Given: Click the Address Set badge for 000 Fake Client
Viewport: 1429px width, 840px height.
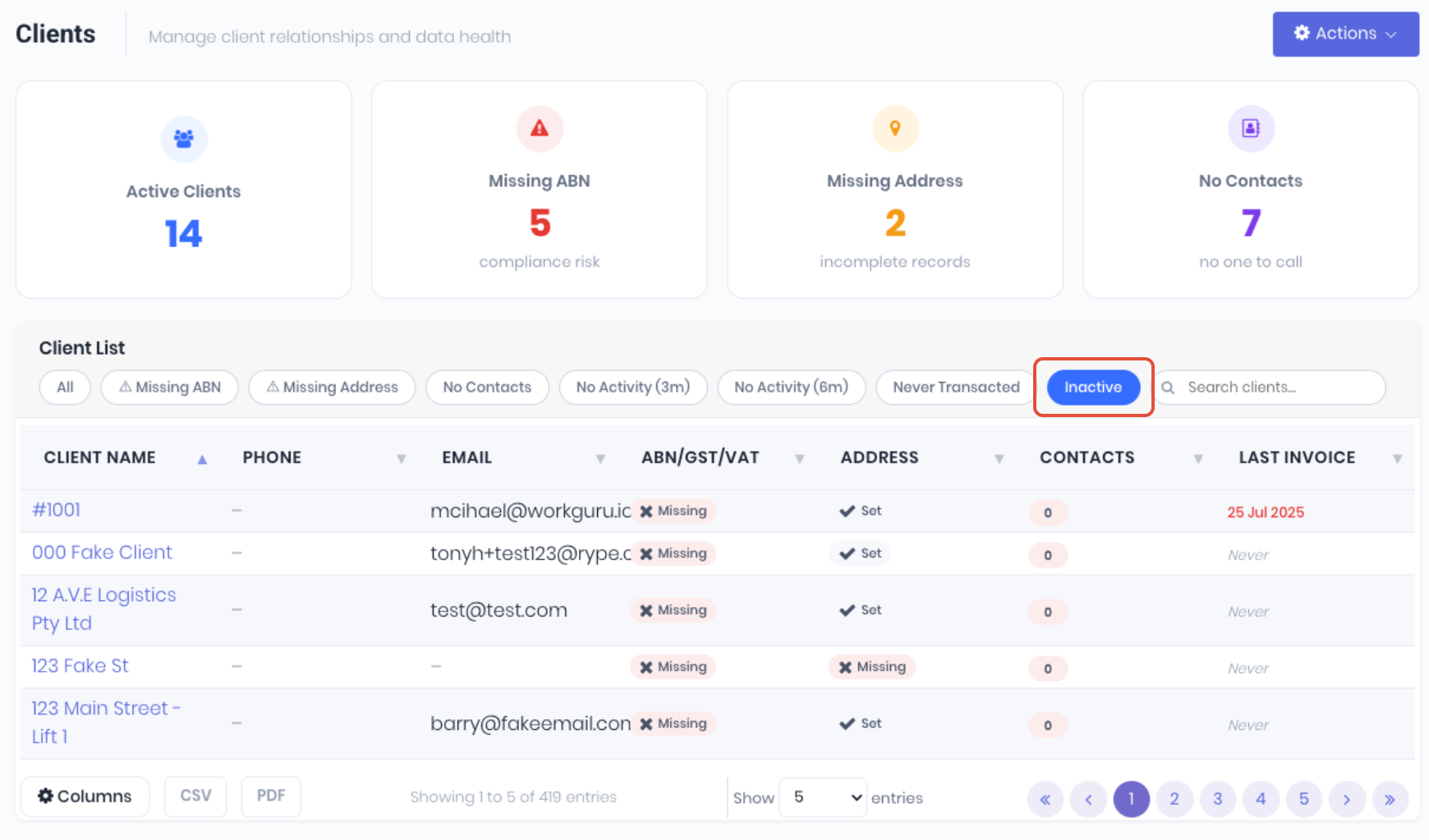Looking at the screenshot, I should (x=860, y=553).
